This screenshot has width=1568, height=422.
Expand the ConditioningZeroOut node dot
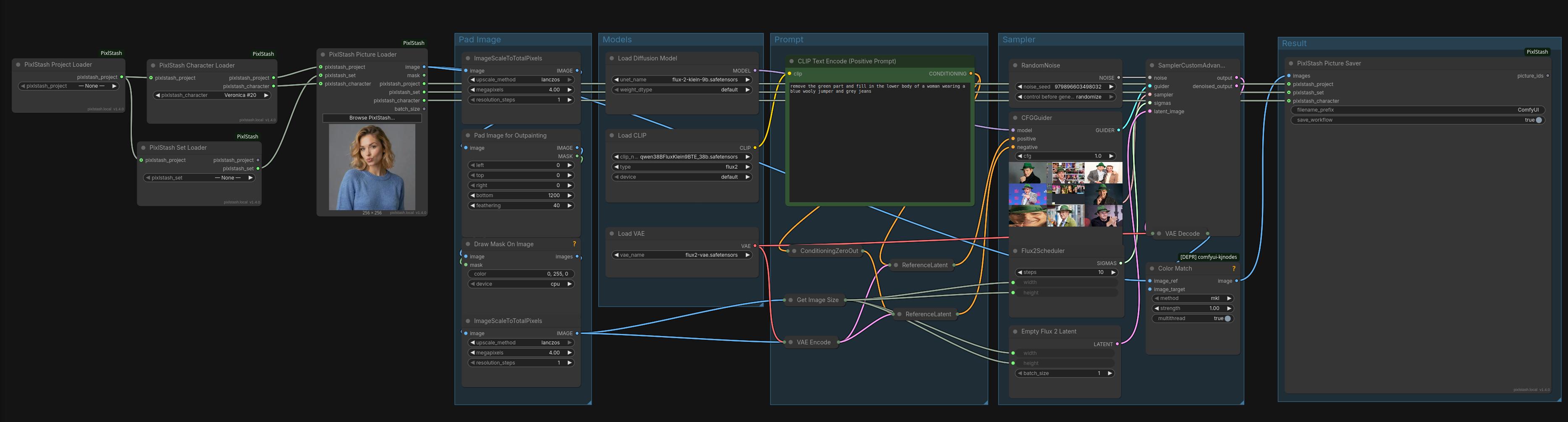pos(794,250)
